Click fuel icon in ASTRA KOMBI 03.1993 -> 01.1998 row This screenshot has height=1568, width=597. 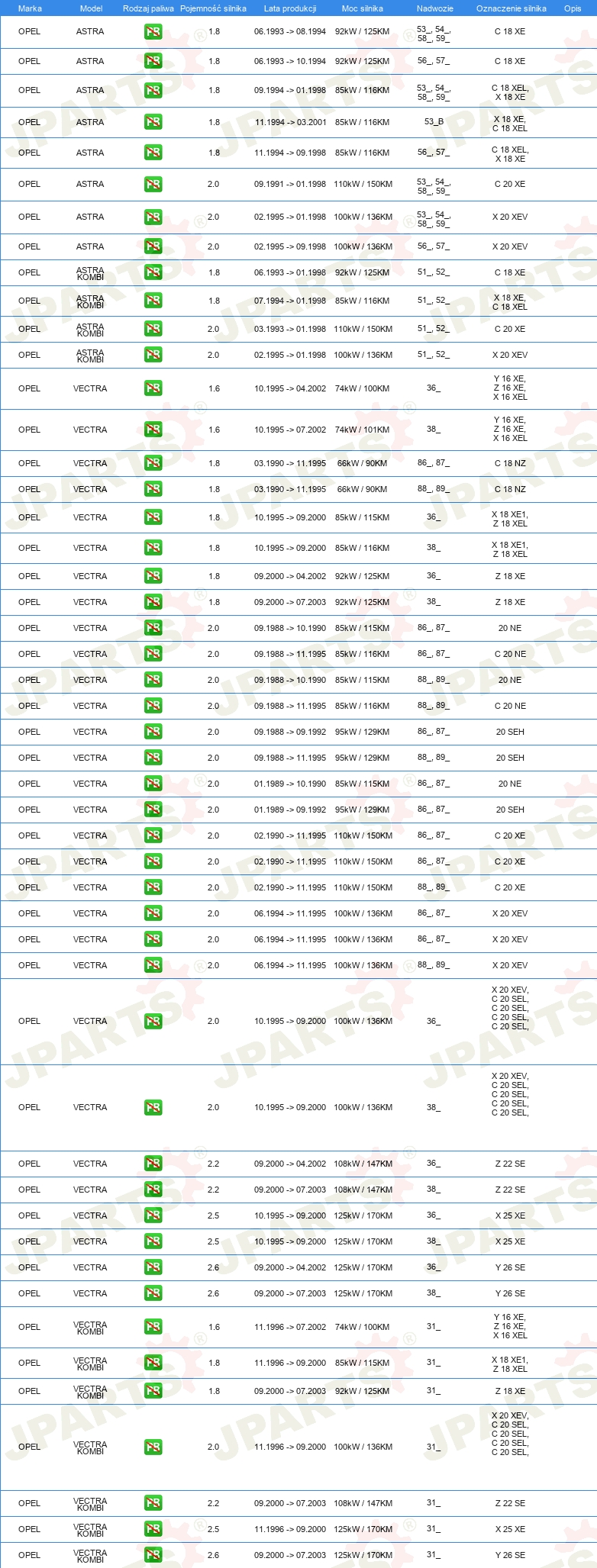(x=153, y=329)
